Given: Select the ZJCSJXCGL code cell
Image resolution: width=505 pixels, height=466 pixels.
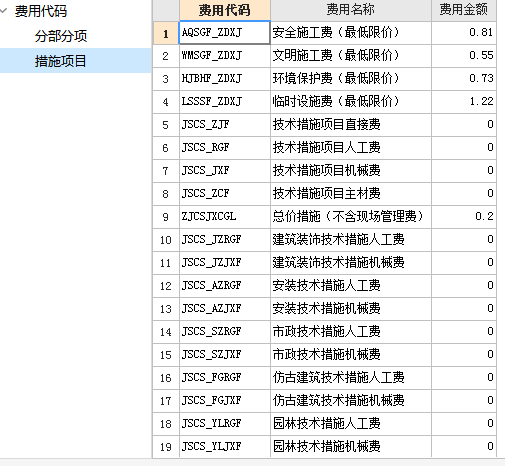Looking at the screenshot, I should click(x=225, y=217).
